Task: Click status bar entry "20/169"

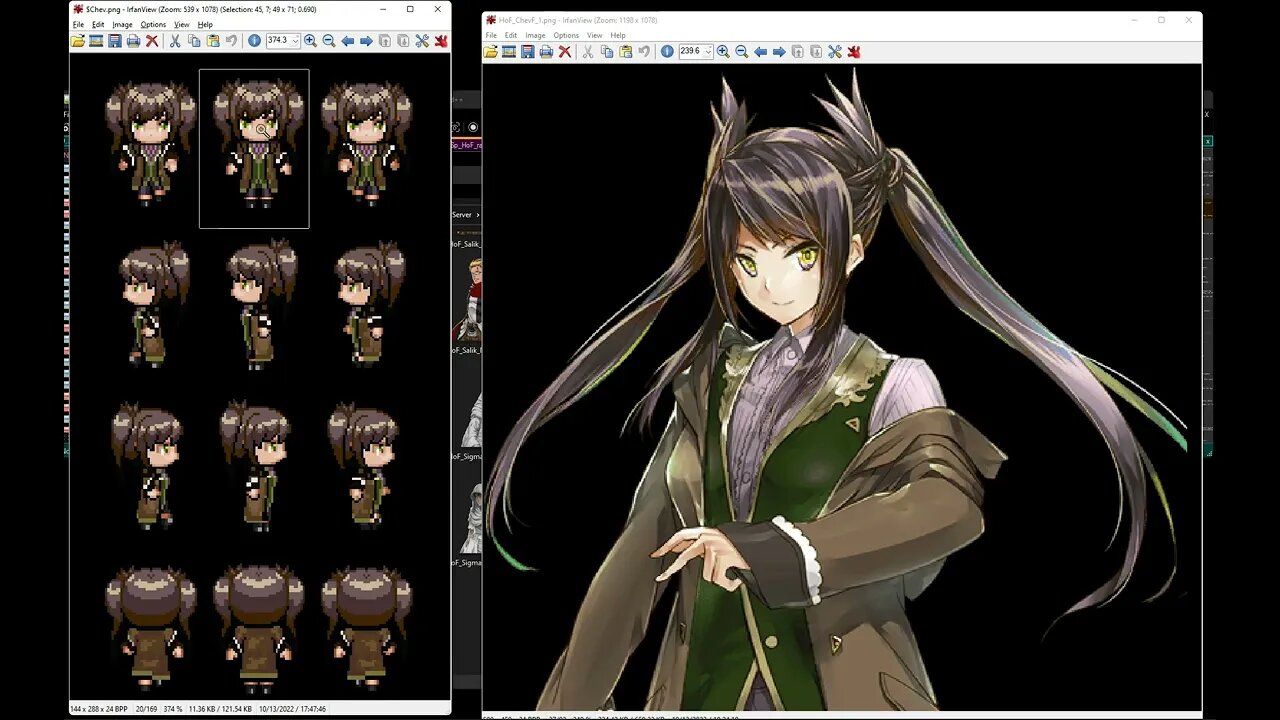Action: (148, 709)
